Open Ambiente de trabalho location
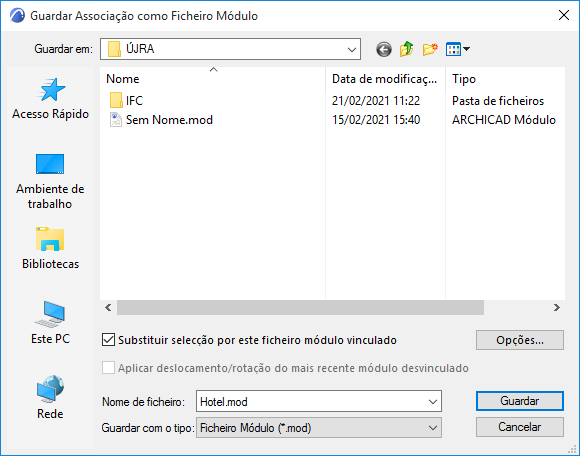This screenshot has height=456, width=580. 50,181
